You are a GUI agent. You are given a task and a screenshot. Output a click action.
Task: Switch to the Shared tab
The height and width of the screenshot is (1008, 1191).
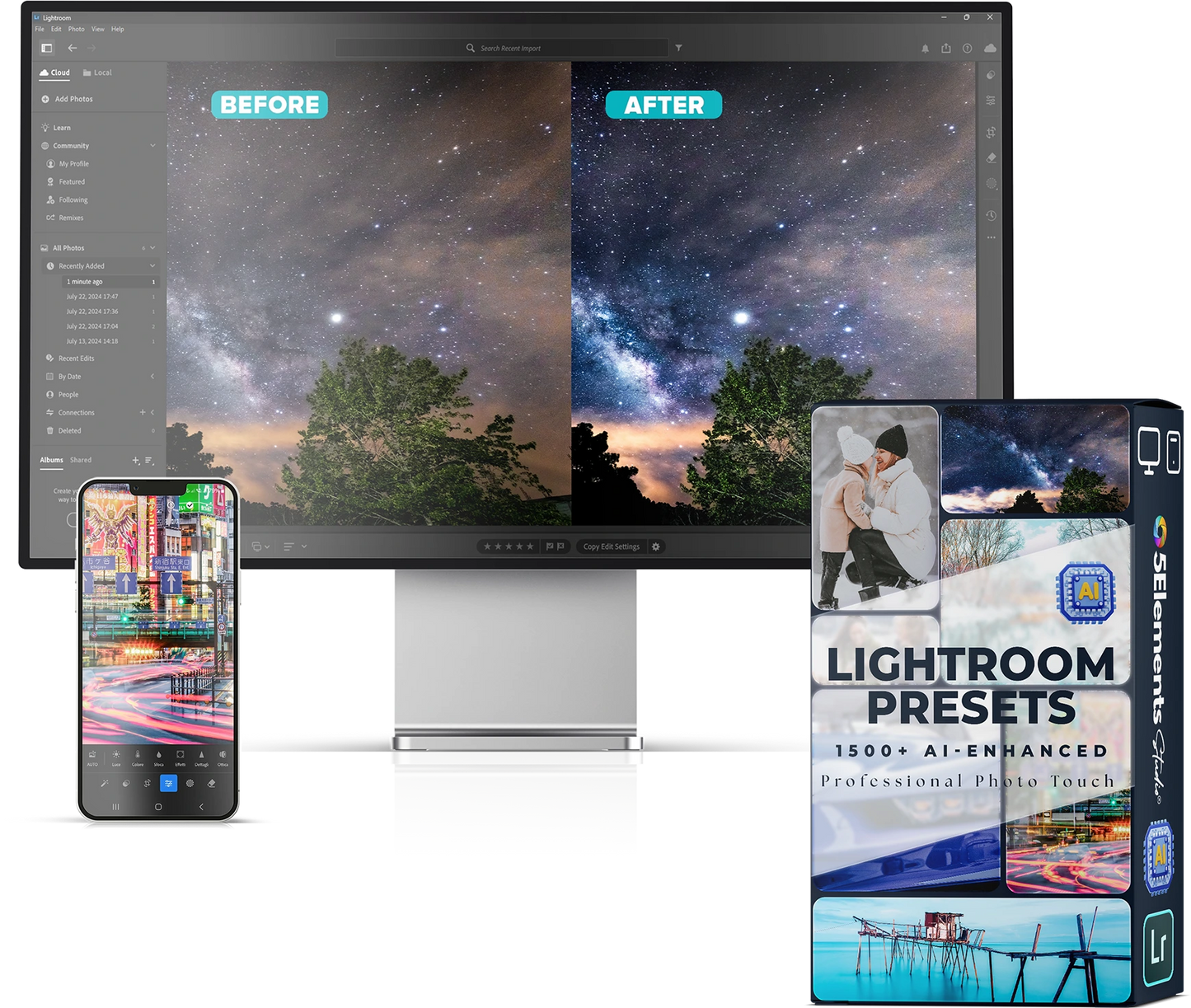click(81, 460)
